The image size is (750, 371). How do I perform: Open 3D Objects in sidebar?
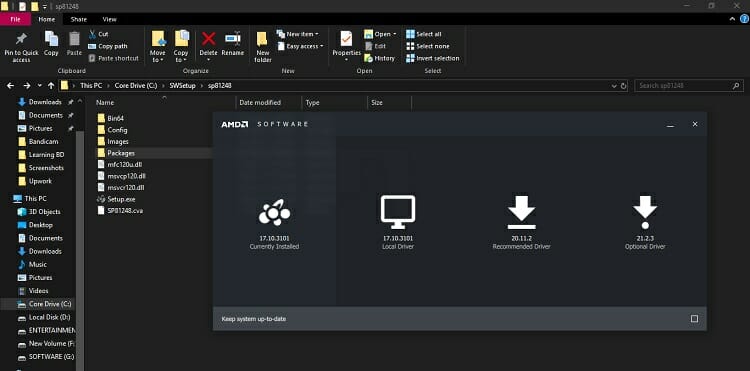click(44, 212)
